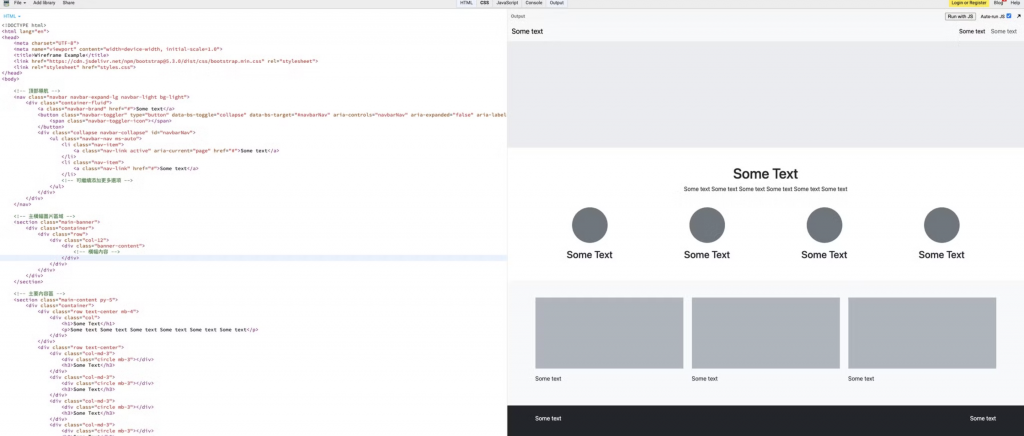Click the navbar-toggler-icon span code line

pyautogui.click(x=110, y=121)
